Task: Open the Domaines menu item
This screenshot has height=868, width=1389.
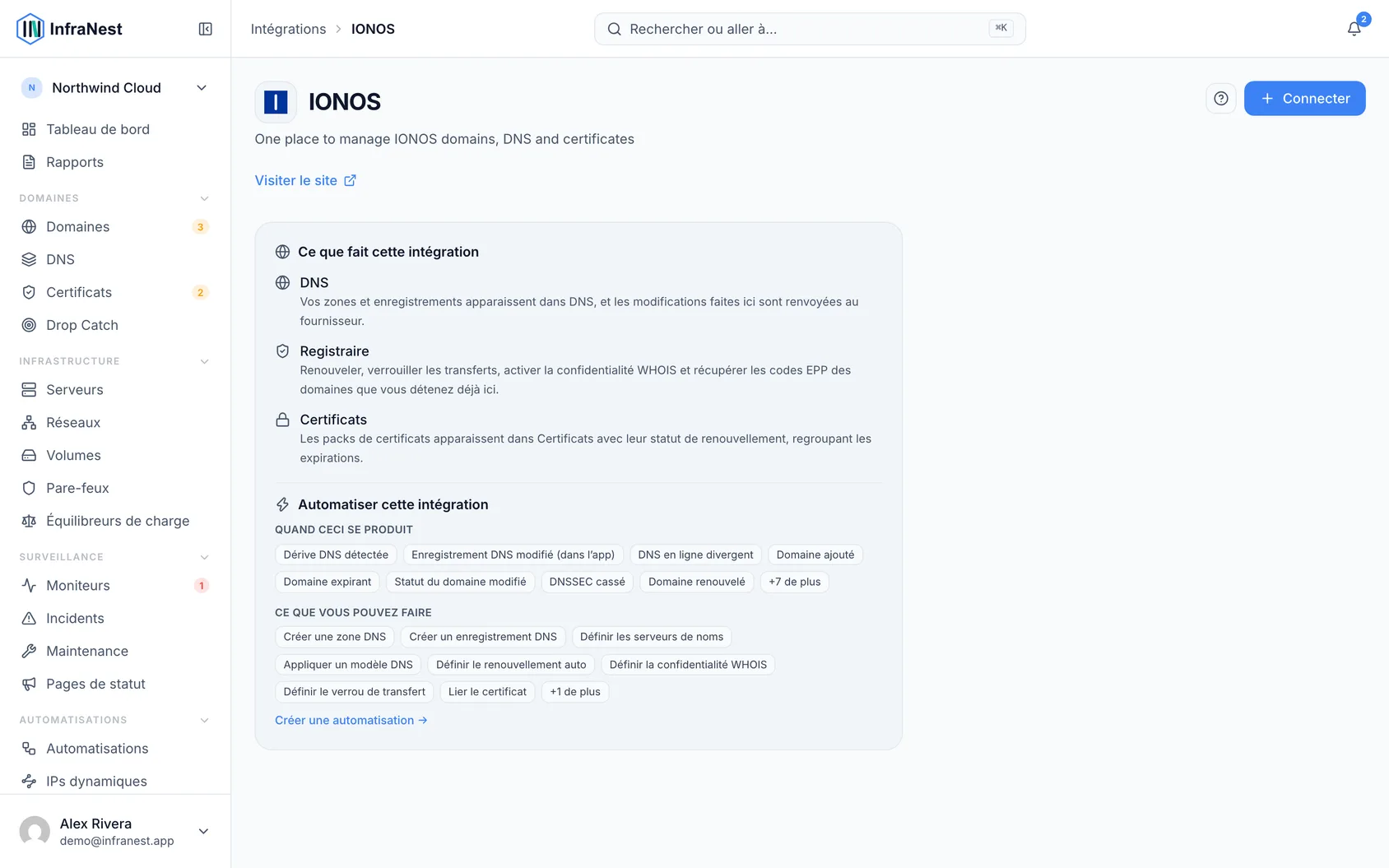Action: (115, 226)
